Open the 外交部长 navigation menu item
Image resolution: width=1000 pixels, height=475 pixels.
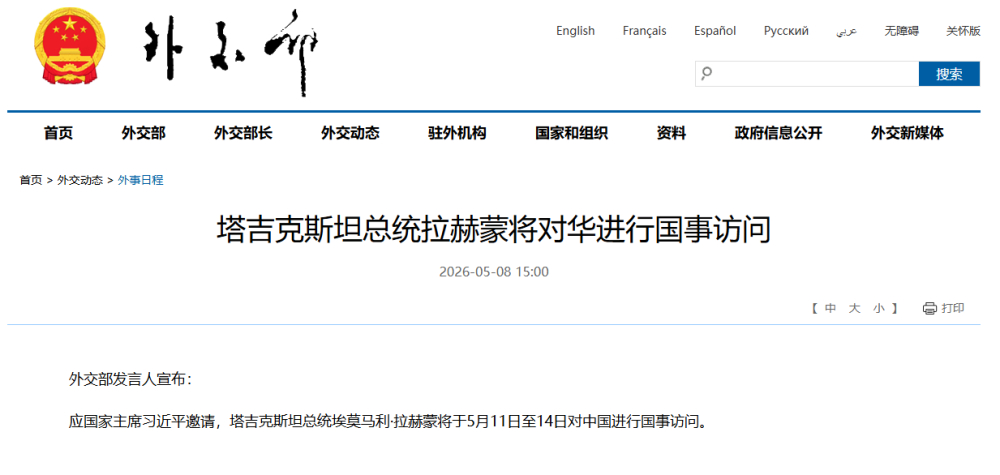click(243, 133)
